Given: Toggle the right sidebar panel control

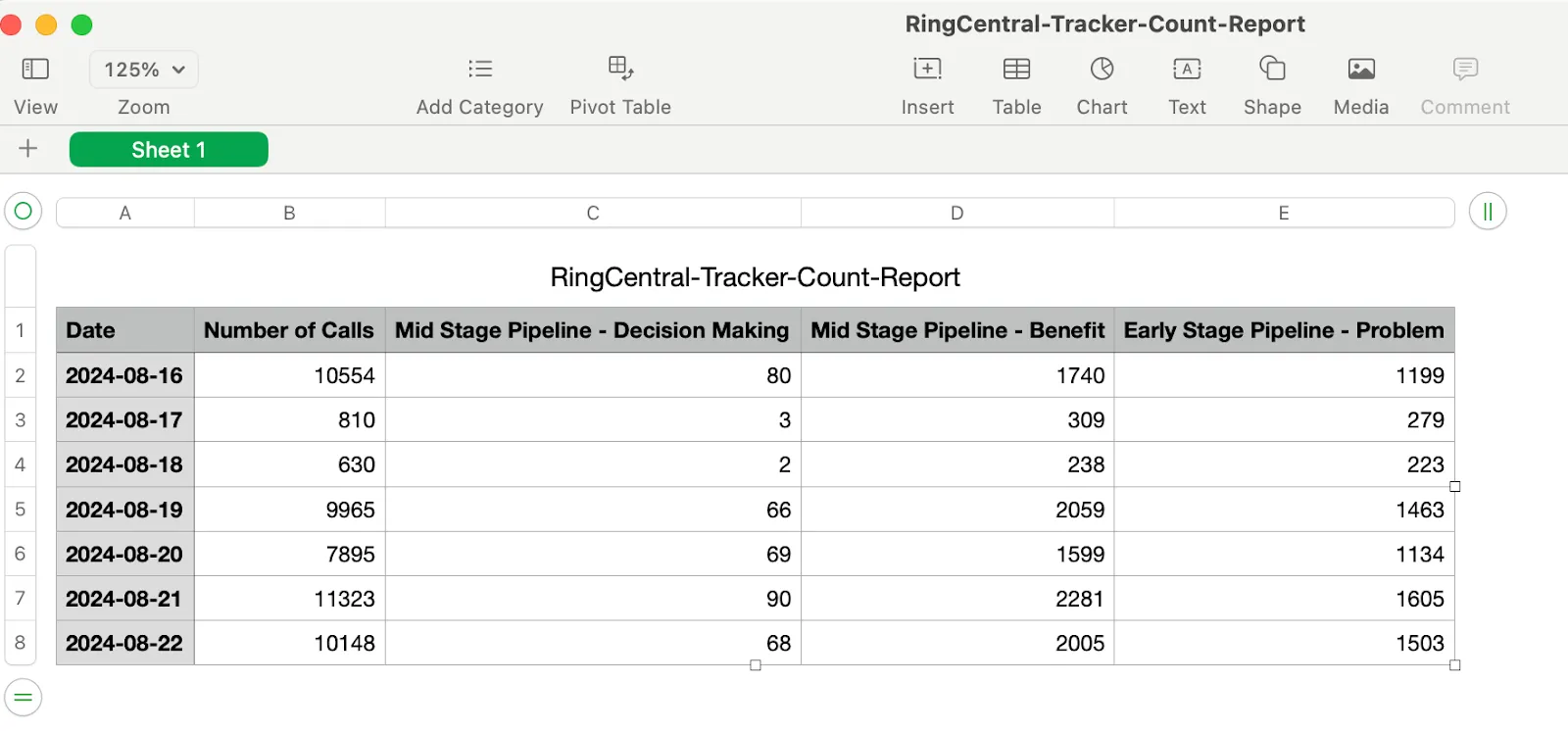Looking at the screenshot, I should 1488,212.
